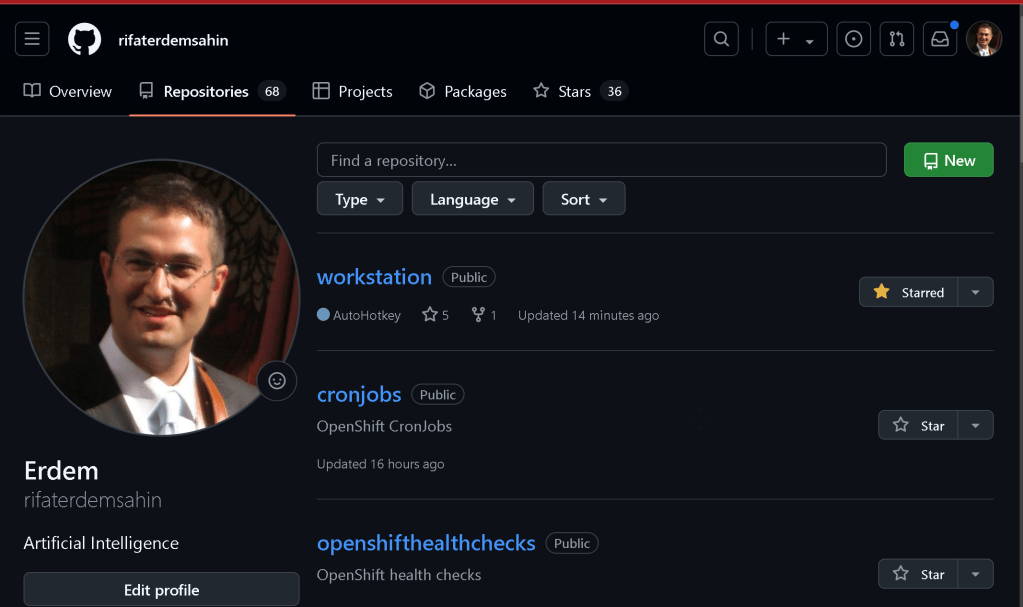Screen dimensions: 1023x607
Task: Open the openshifthealthchecks repository link
Action: click(x=426, y=543)
